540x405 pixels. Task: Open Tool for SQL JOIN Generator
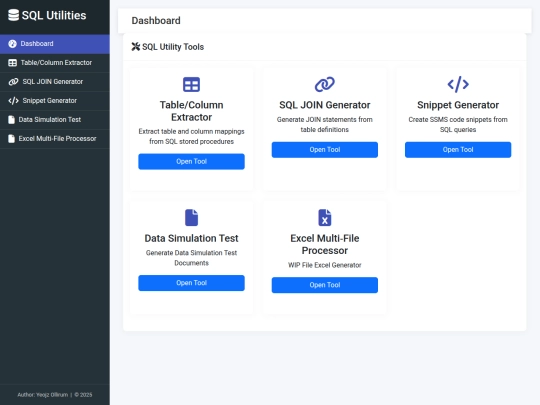coord(325,149)
